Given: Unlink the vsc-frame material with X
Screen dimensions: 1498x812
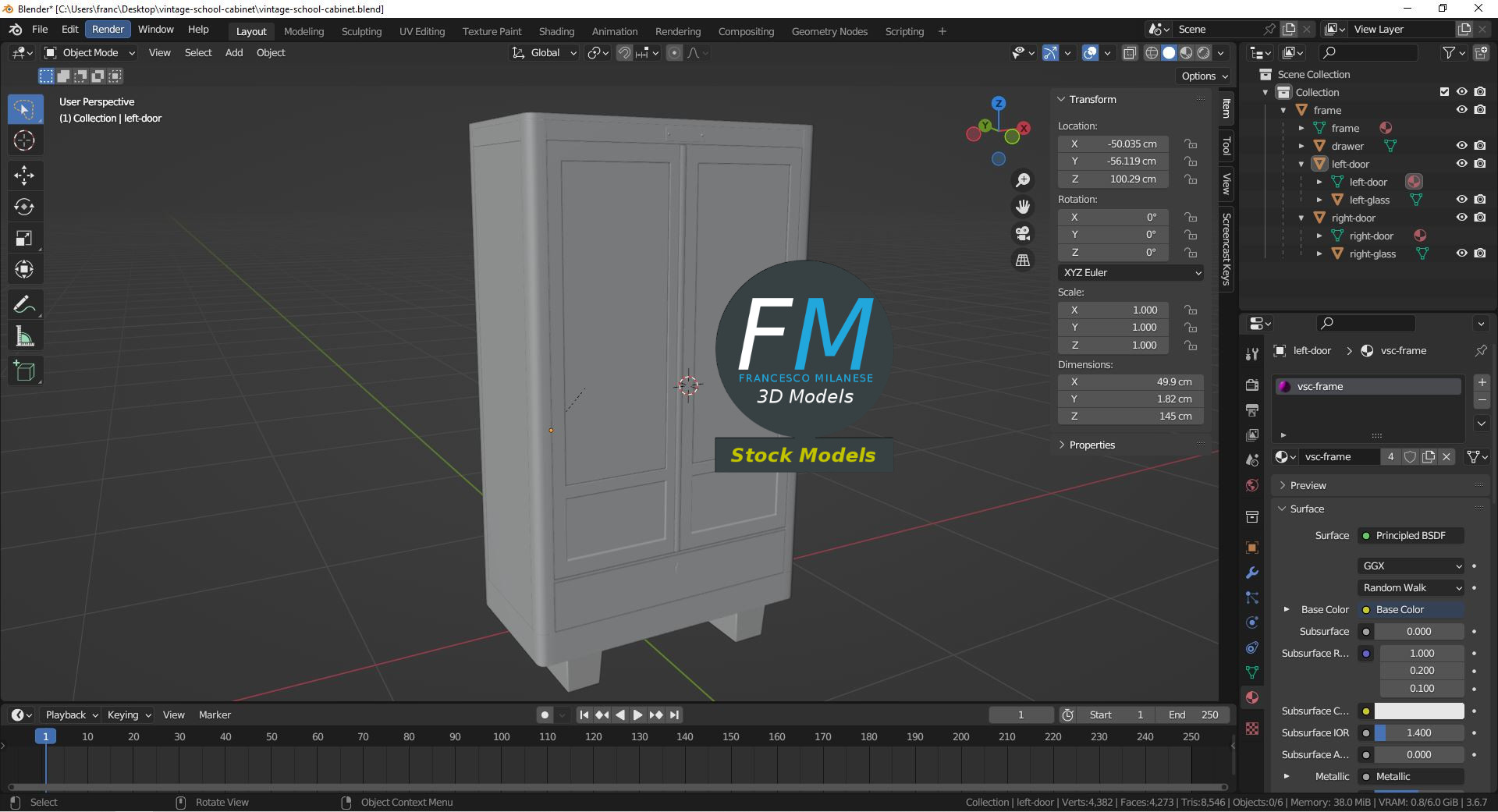Looking at the screenshot, I should click(x=1447, y=457).
